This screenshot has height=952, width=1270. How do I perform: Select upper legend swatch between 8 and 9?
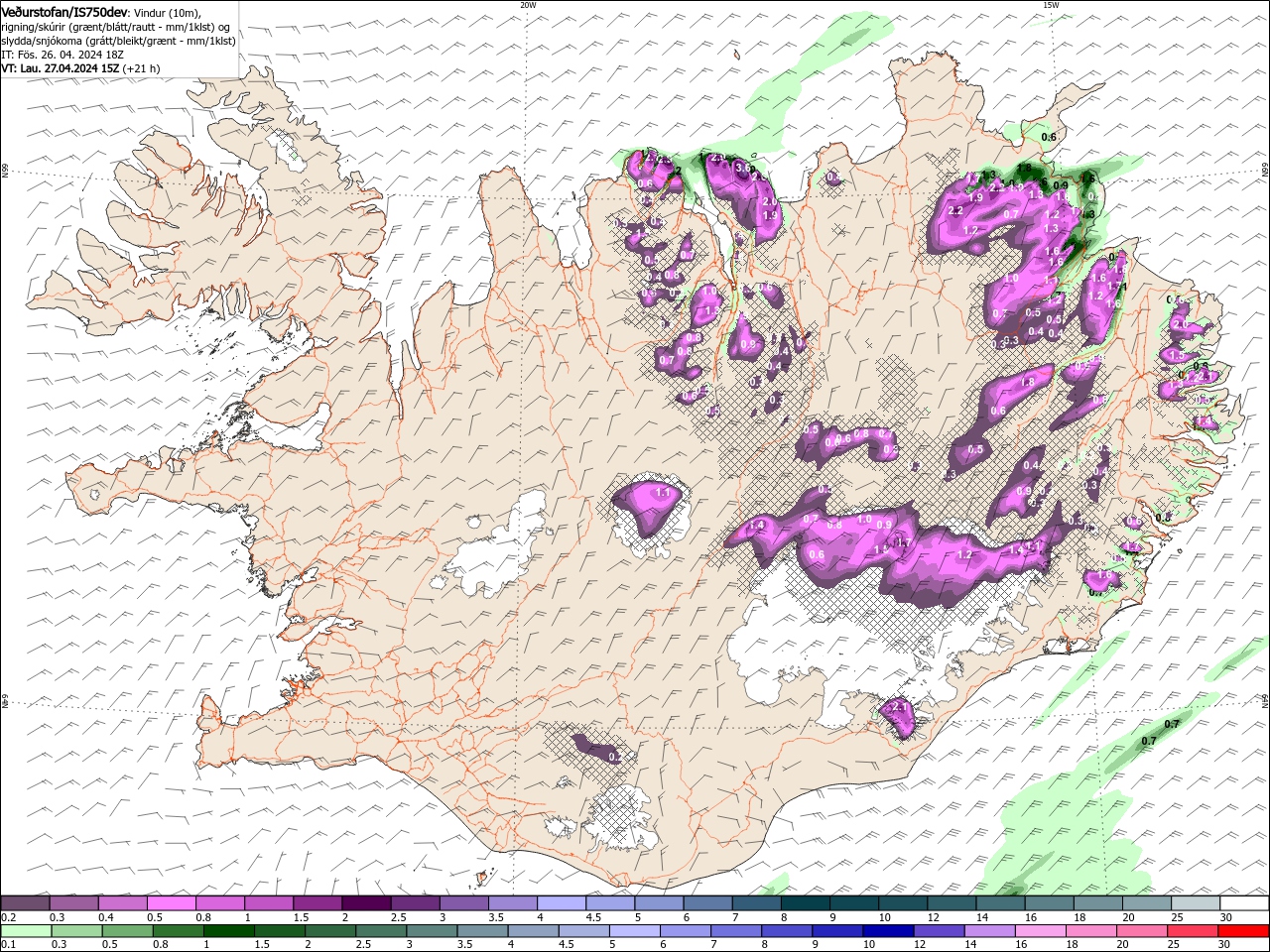tap(805, 903)
